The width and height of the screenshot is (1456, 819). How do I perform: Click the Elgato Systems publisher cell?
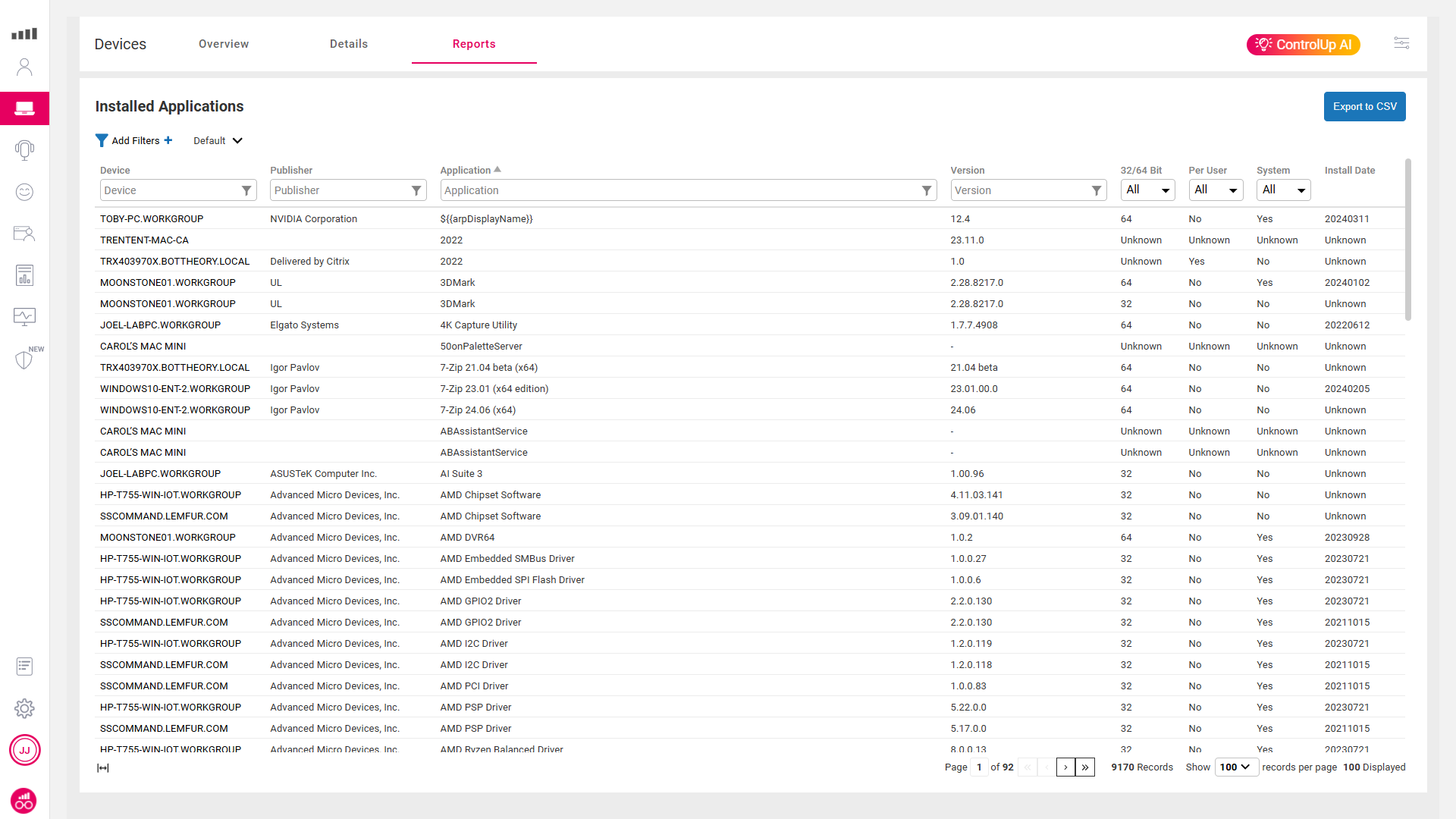[x=304, y=325]
